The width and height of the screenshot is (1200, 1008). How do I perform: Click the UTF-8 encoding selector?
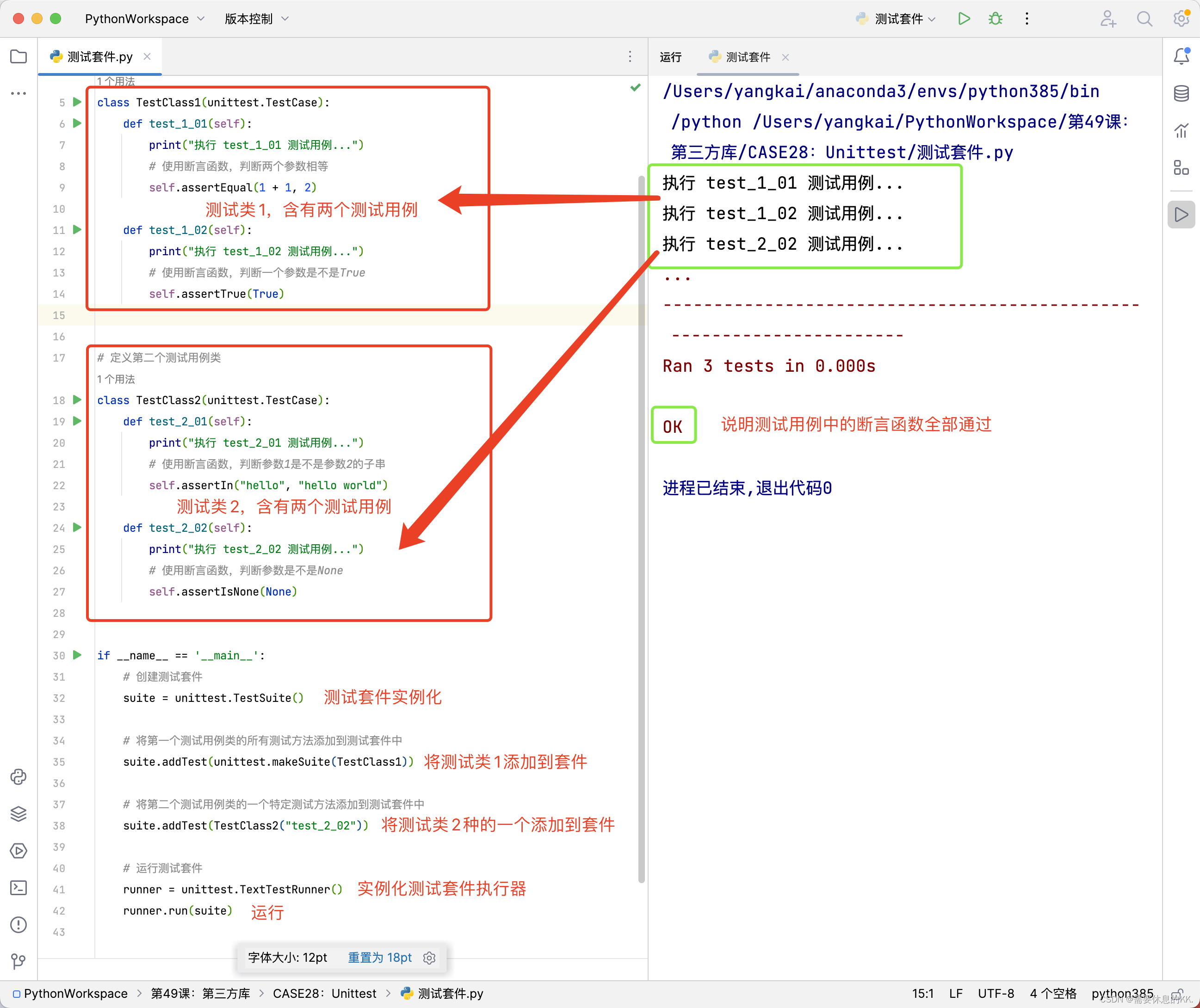pyautogui.click(x=996, y=994)
